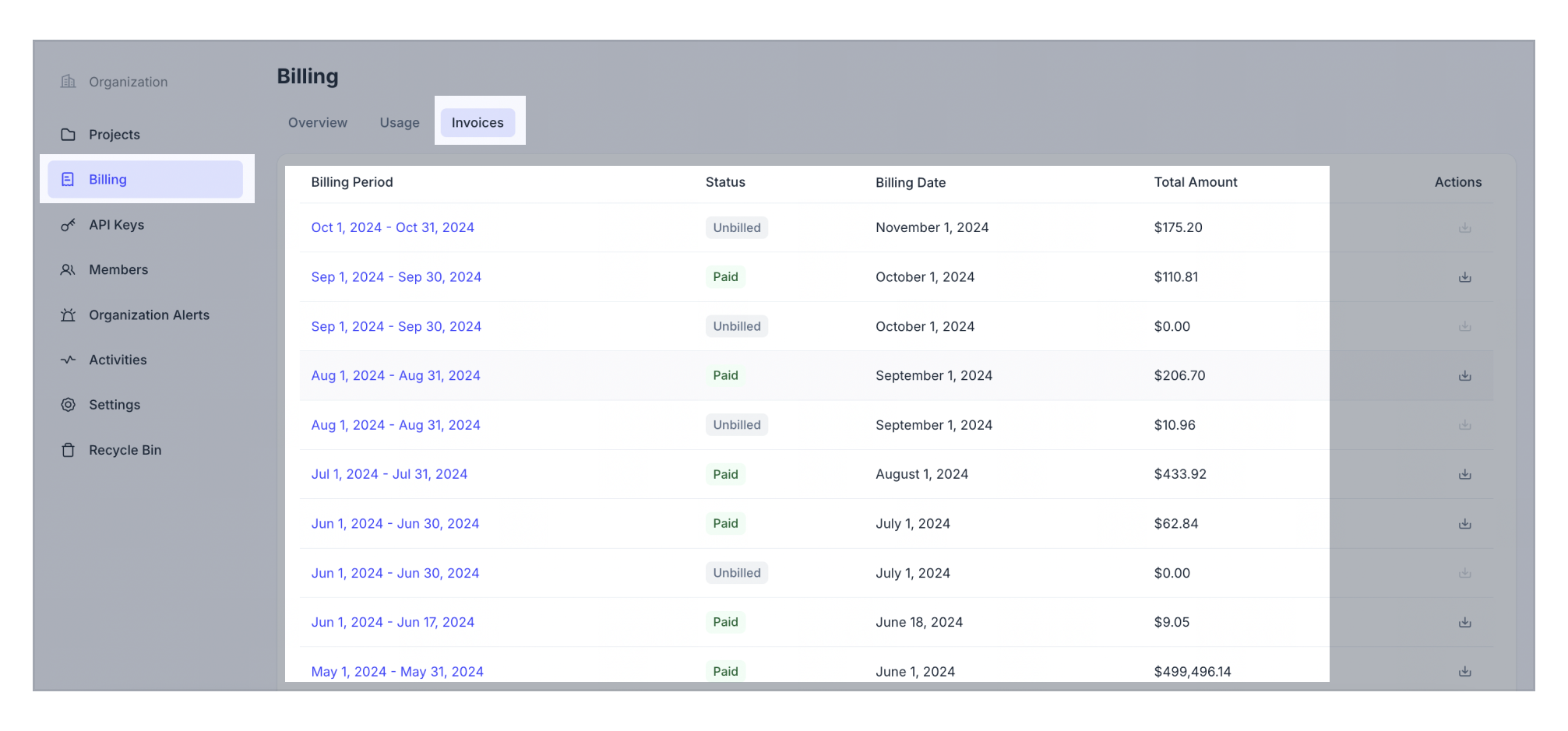Open the May 1 - May 31, 2024 billing period
The width and height of the screenshot is (1568, 731).
[397, 670]
